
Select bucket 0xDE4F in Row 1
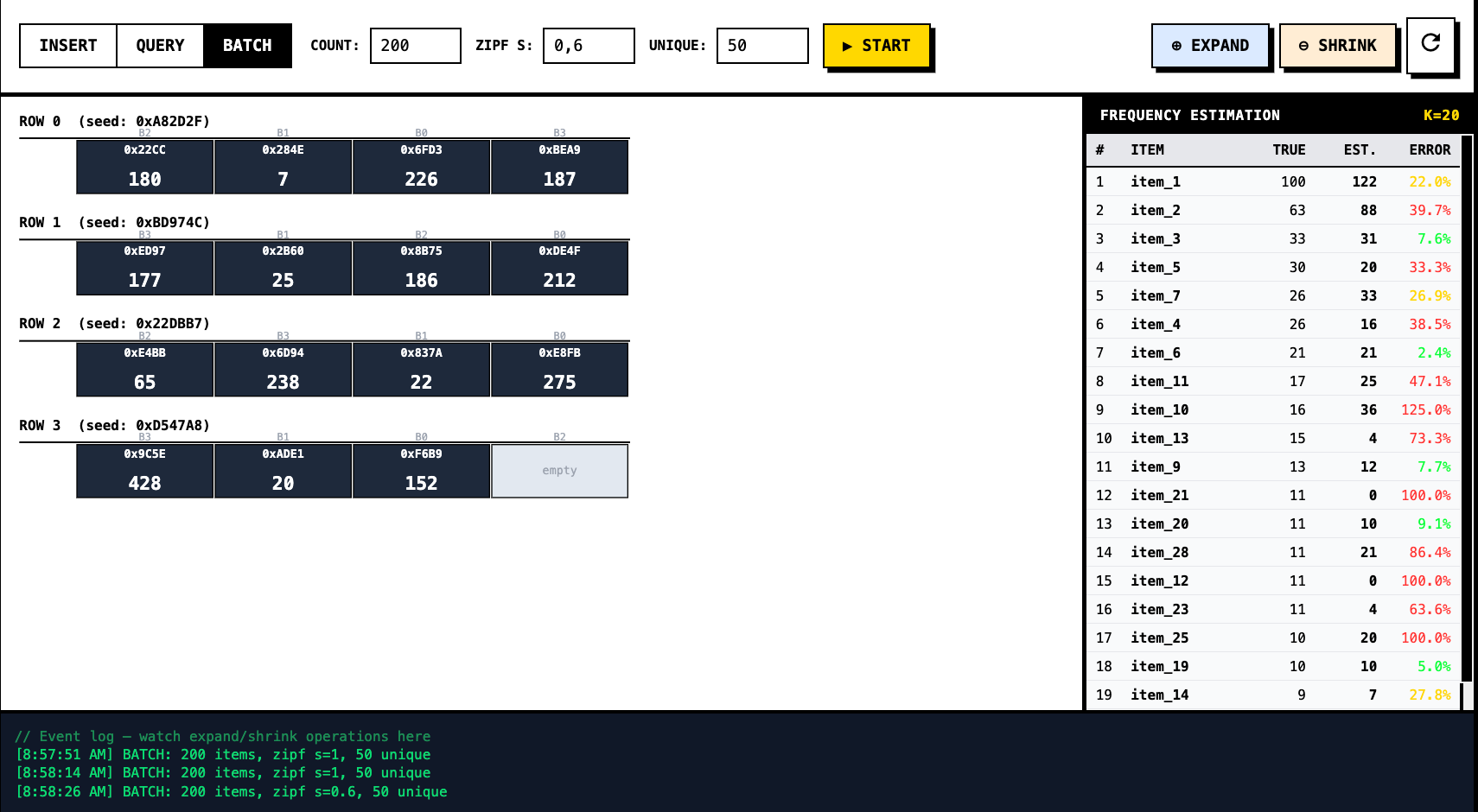(x=559, y=268)
